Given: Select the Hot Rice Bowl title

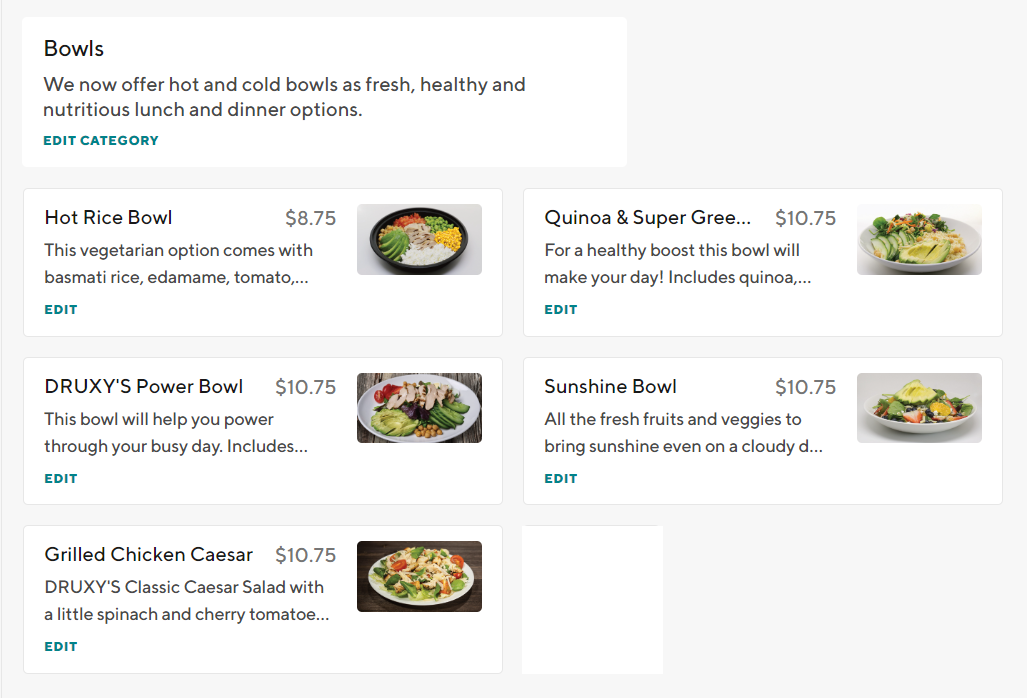Looking at the screenshot, I should (108, 218).
